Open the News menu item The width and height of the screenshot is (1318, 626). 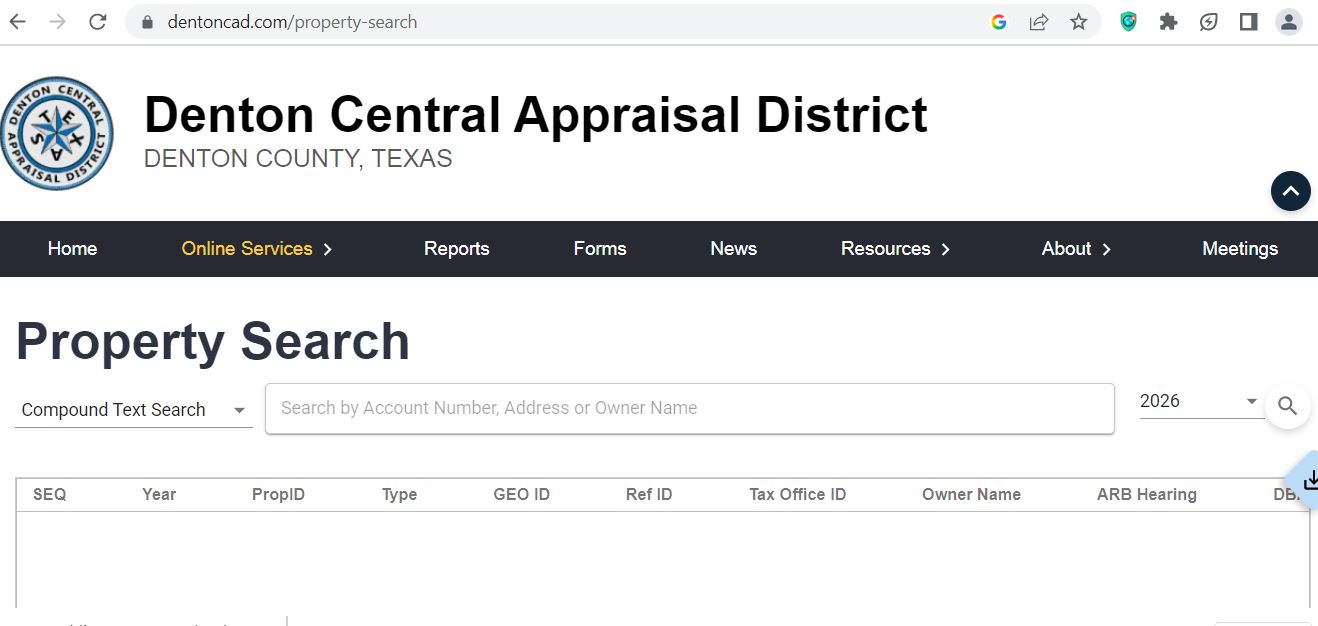click(x=733, y=249)
